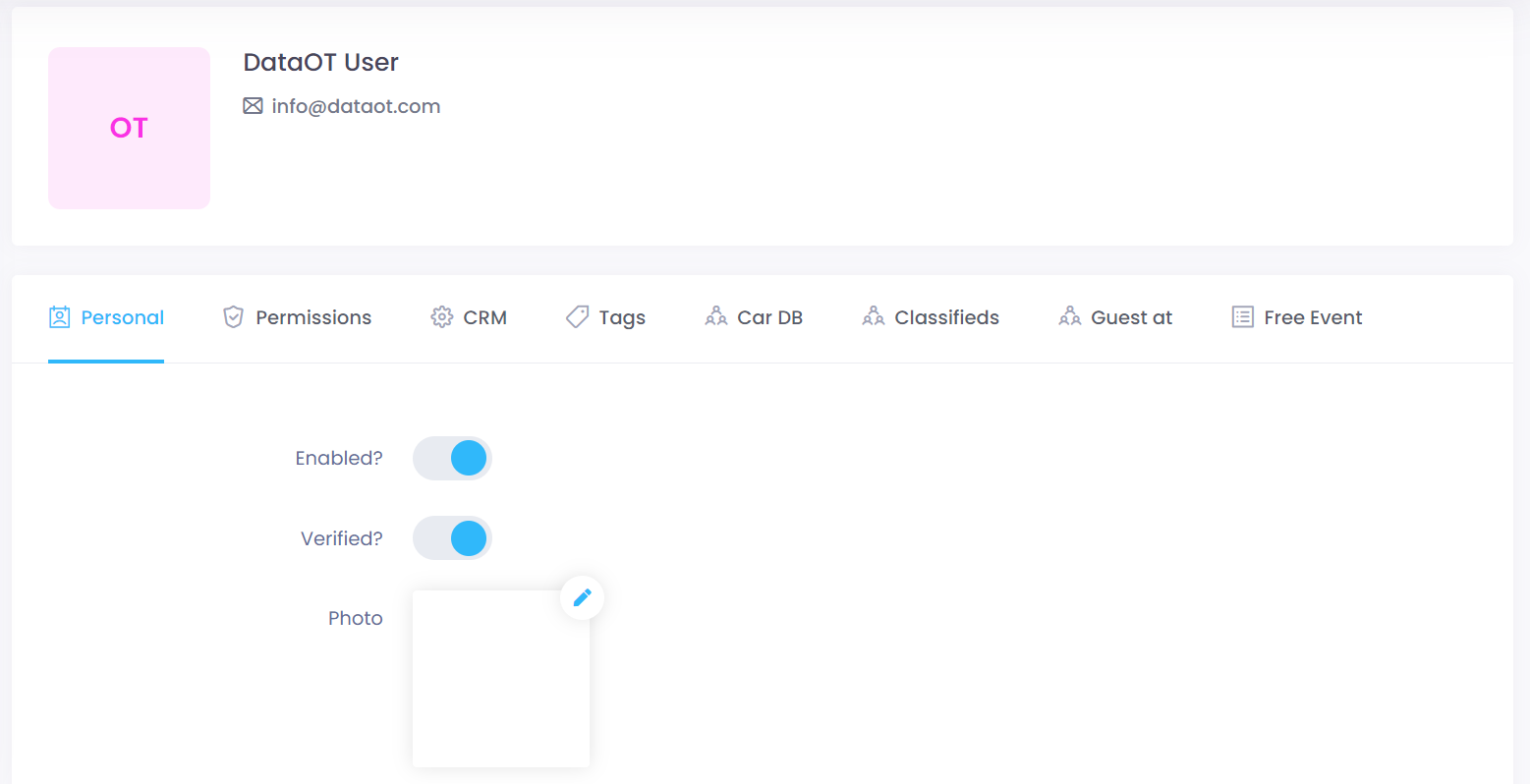The image size is (1530, 784).
Task: Click the tag icon beside Tags
Action: point(577,316)
